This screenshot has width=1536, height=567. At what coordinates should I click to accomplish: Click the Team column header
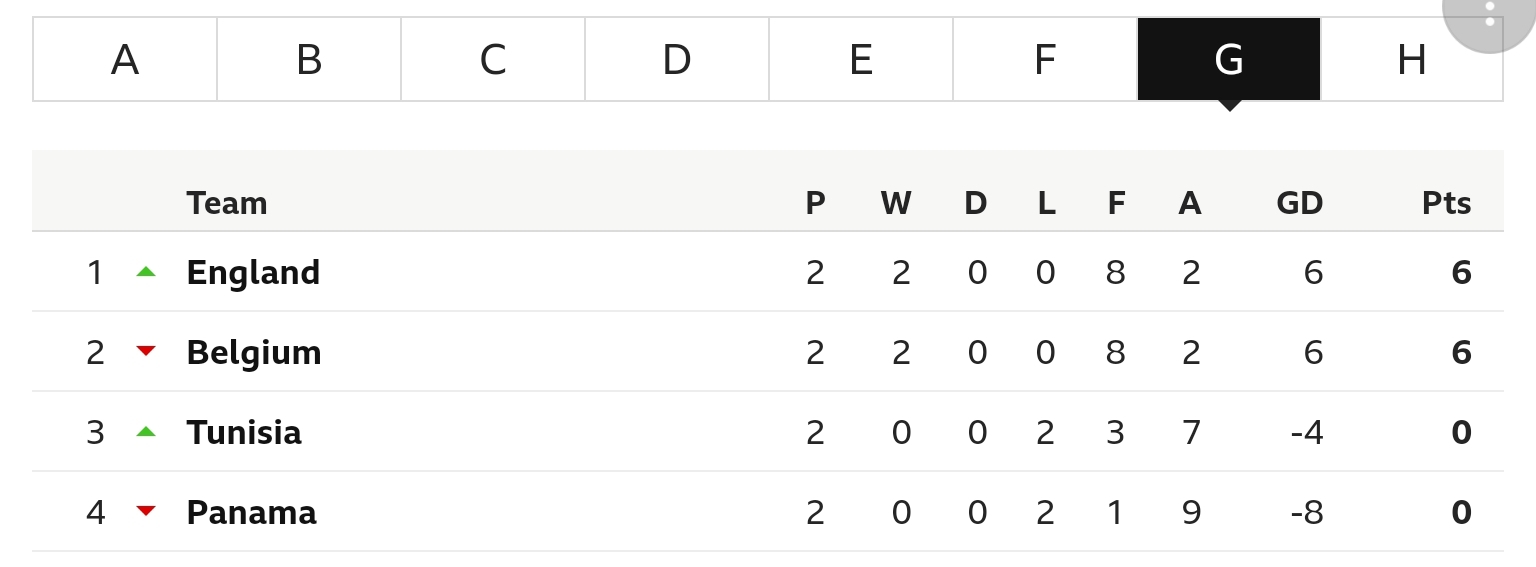(x=227, y=203)
